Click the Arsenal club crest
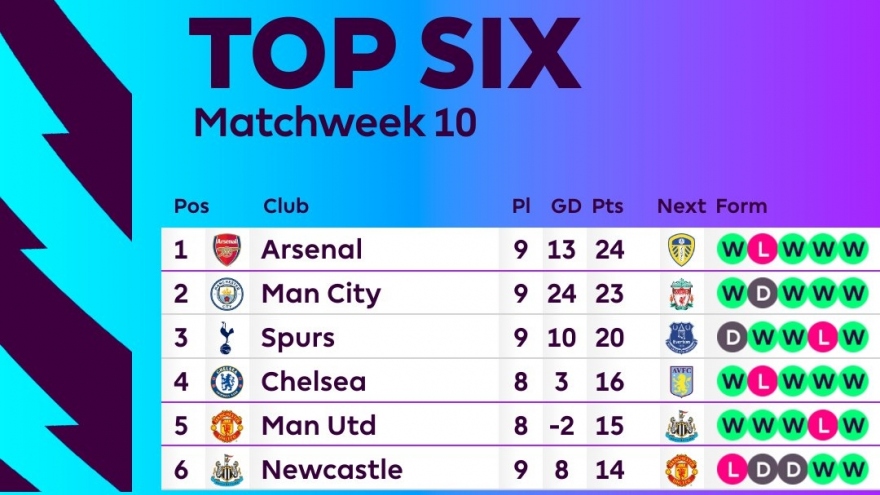Screen dimensions: 880x495 (x=227, y=249)
